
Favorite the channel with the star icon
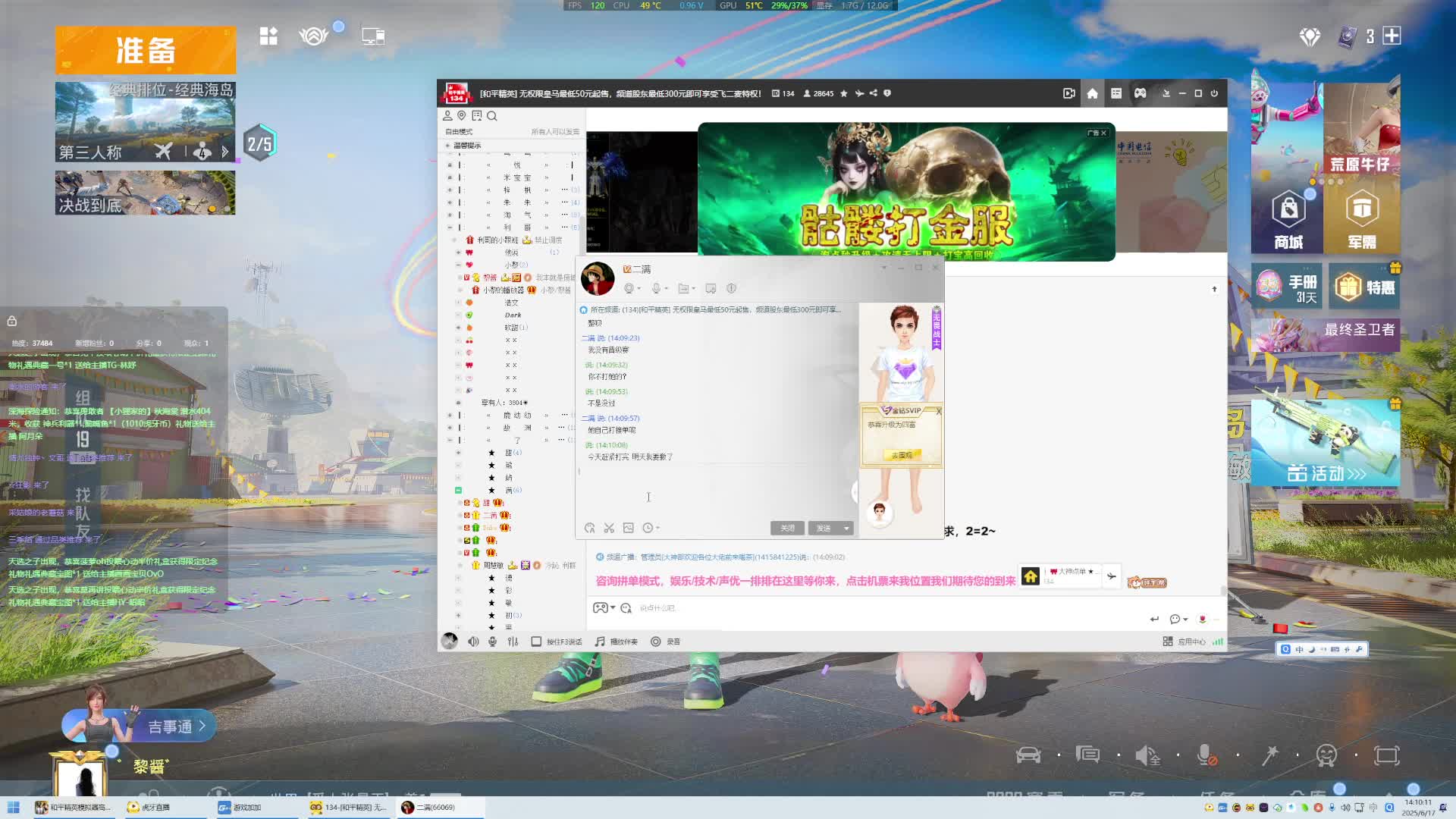tap(844, 94)
